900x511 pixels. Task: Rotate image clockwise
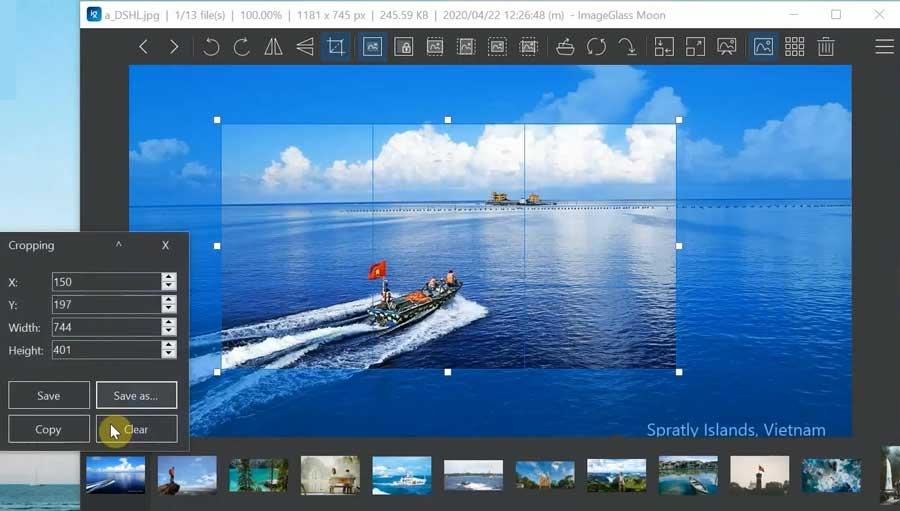tap(242, 47)
